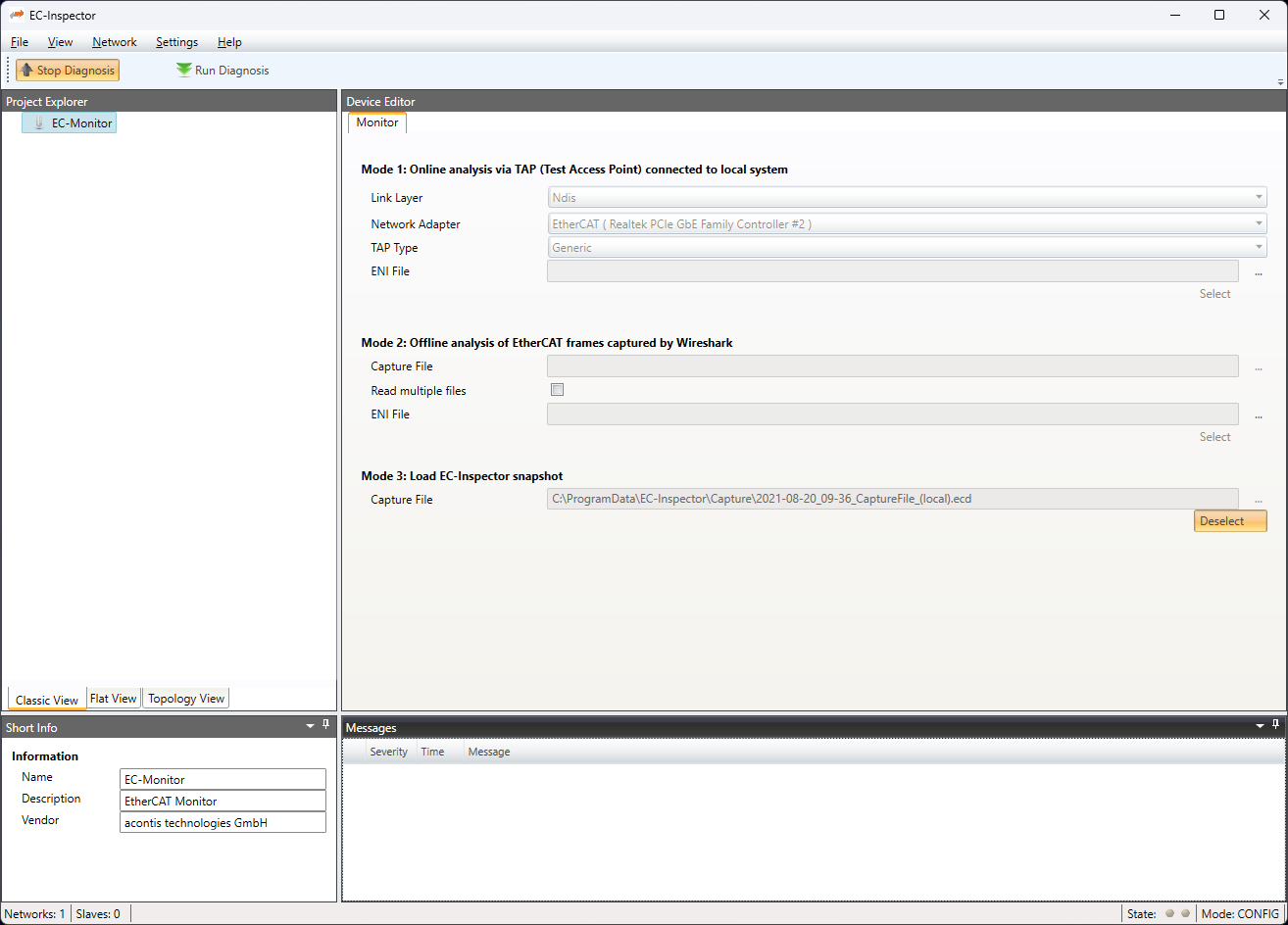Viewport: 1288px width, 925px height.
Task: Click the Deselect button
Action: pyautogui.click(x=1229, y=521)
